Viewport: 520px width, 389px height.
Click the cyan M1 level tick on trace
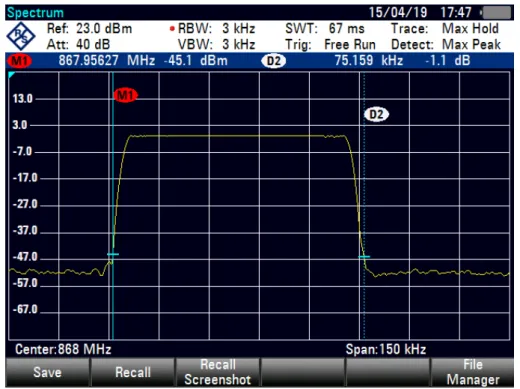(x=113, y=254)
